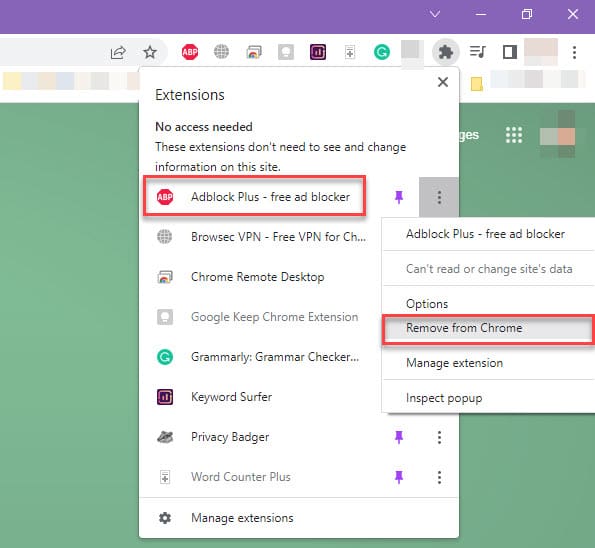Screen dimensions: 595x548
Task: Toggle the Extensions puzzle piece button
Action: coord(446,52)
